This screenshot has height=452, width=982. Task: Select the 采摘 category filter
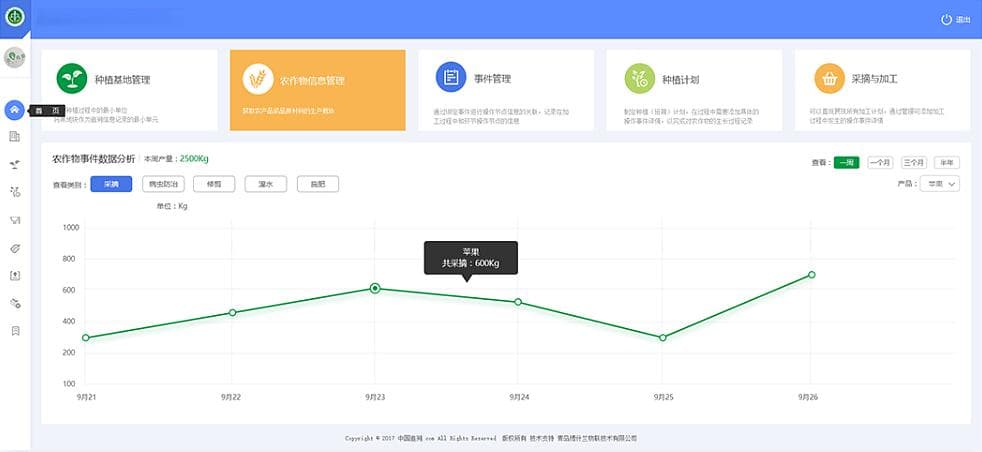point(111,184)
